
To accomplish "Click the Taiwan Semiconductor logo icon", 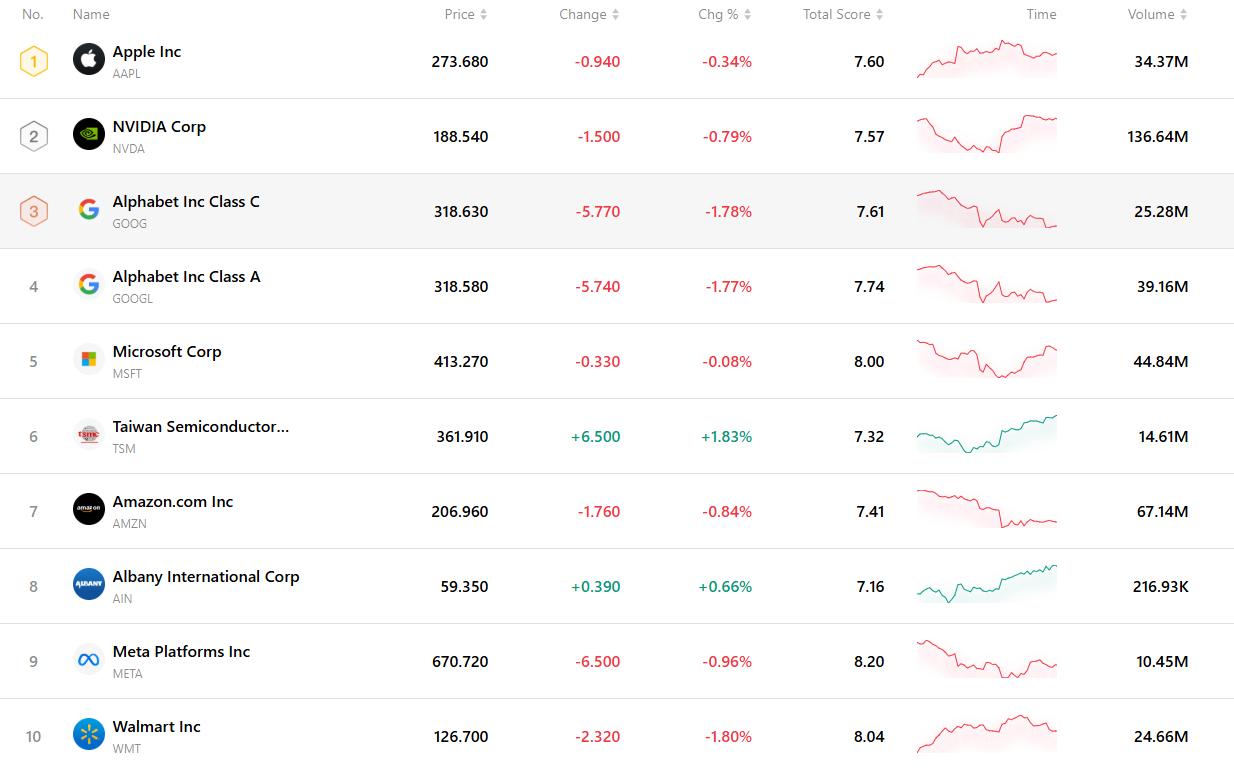I will [x=89, y=434].
